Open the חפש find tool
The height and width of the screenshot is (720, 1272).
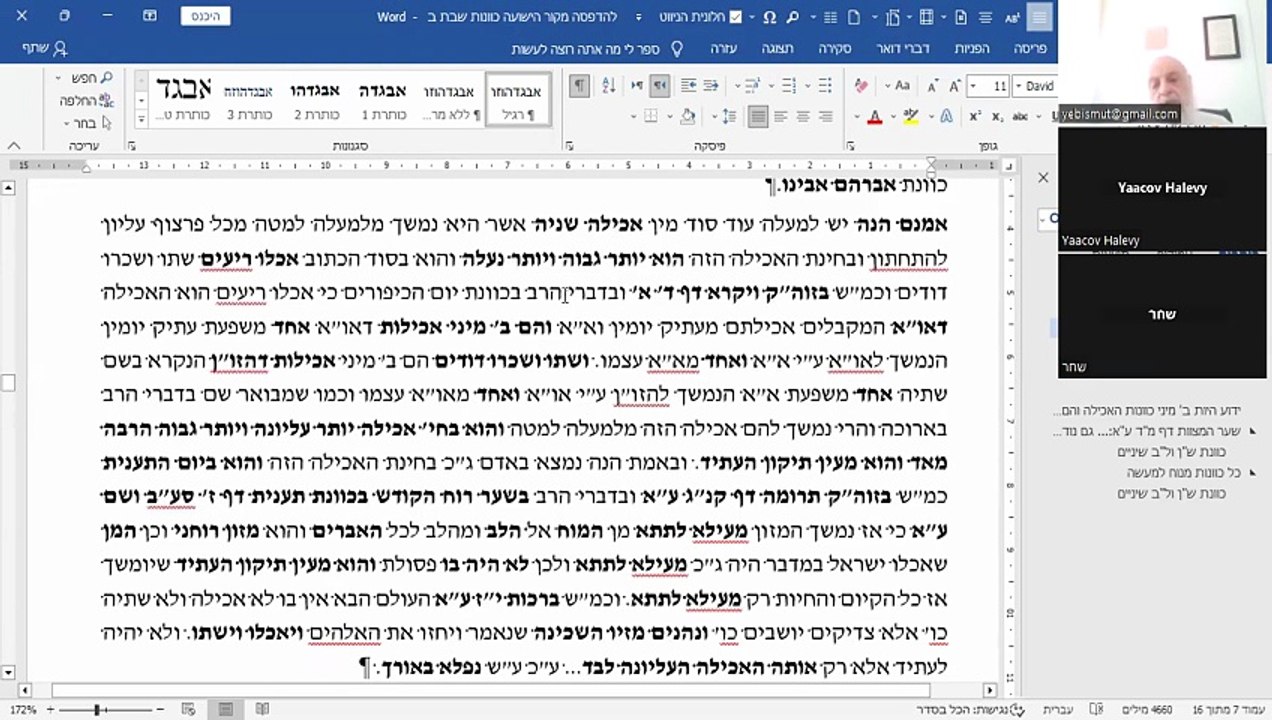coord(92,78)
